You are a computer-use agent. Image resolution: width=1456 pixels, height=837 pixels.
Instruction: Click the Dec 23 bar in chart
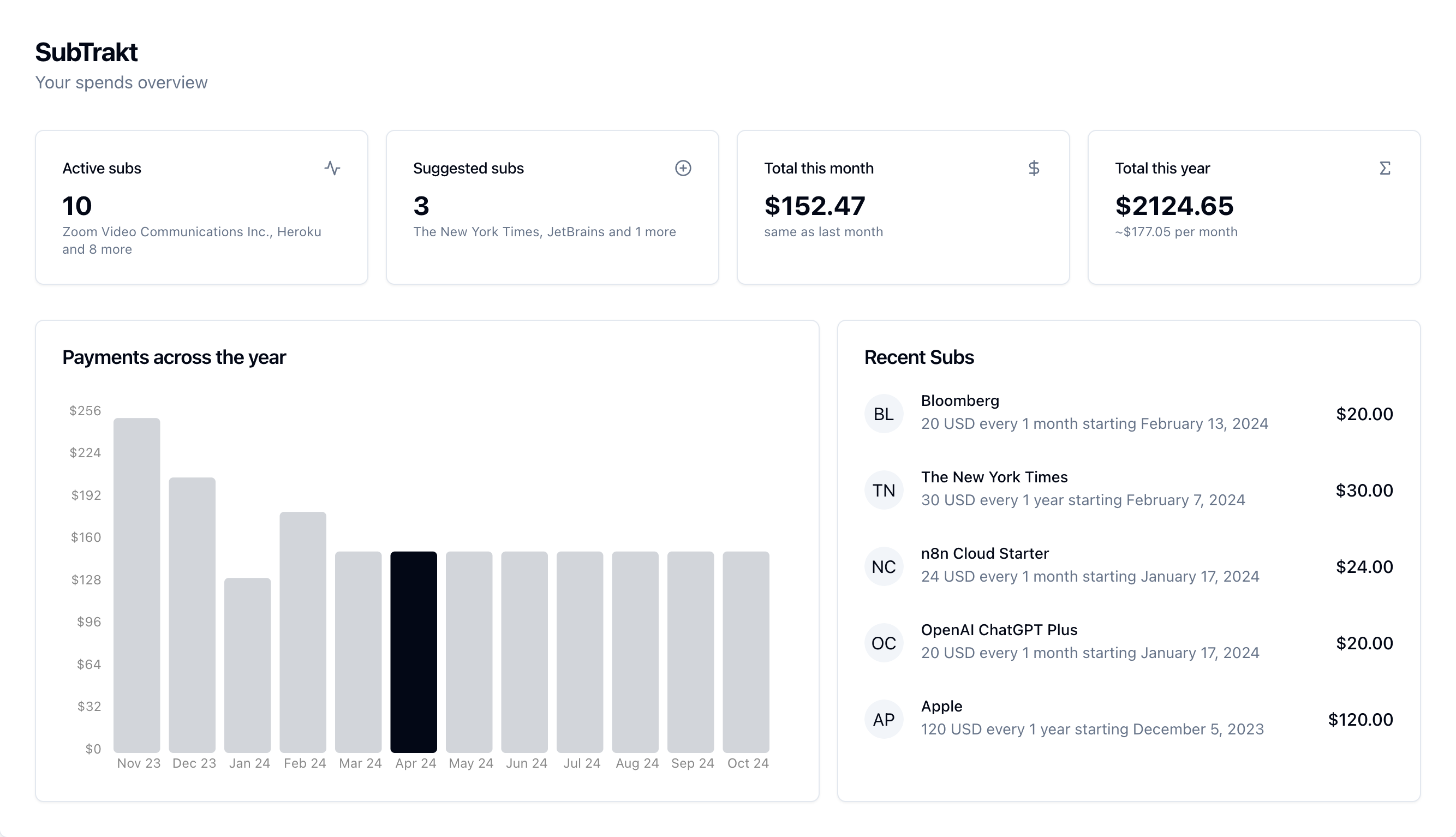[x=192, y=614]
